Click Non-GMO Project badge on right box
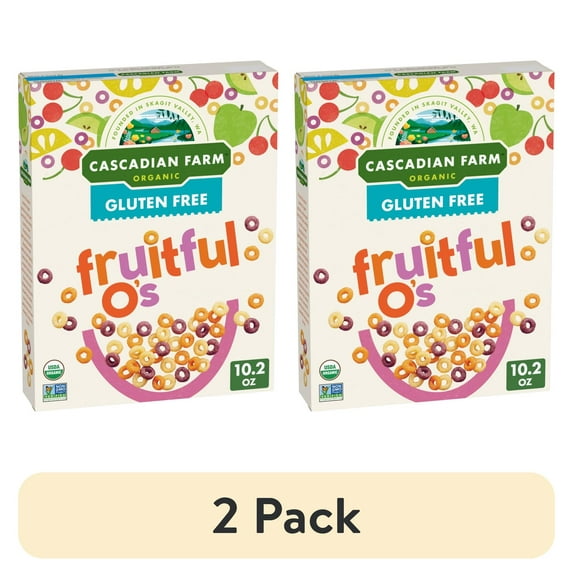Screen dimensions: 573x573 click(x=331, y=392)
